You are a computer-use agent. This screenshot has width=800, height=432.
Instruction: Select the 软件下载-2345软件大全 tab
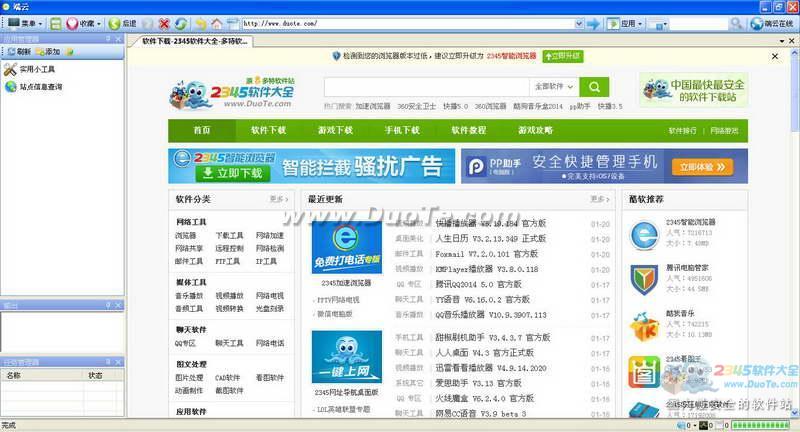pyautogui.click(x=194, y=41)
